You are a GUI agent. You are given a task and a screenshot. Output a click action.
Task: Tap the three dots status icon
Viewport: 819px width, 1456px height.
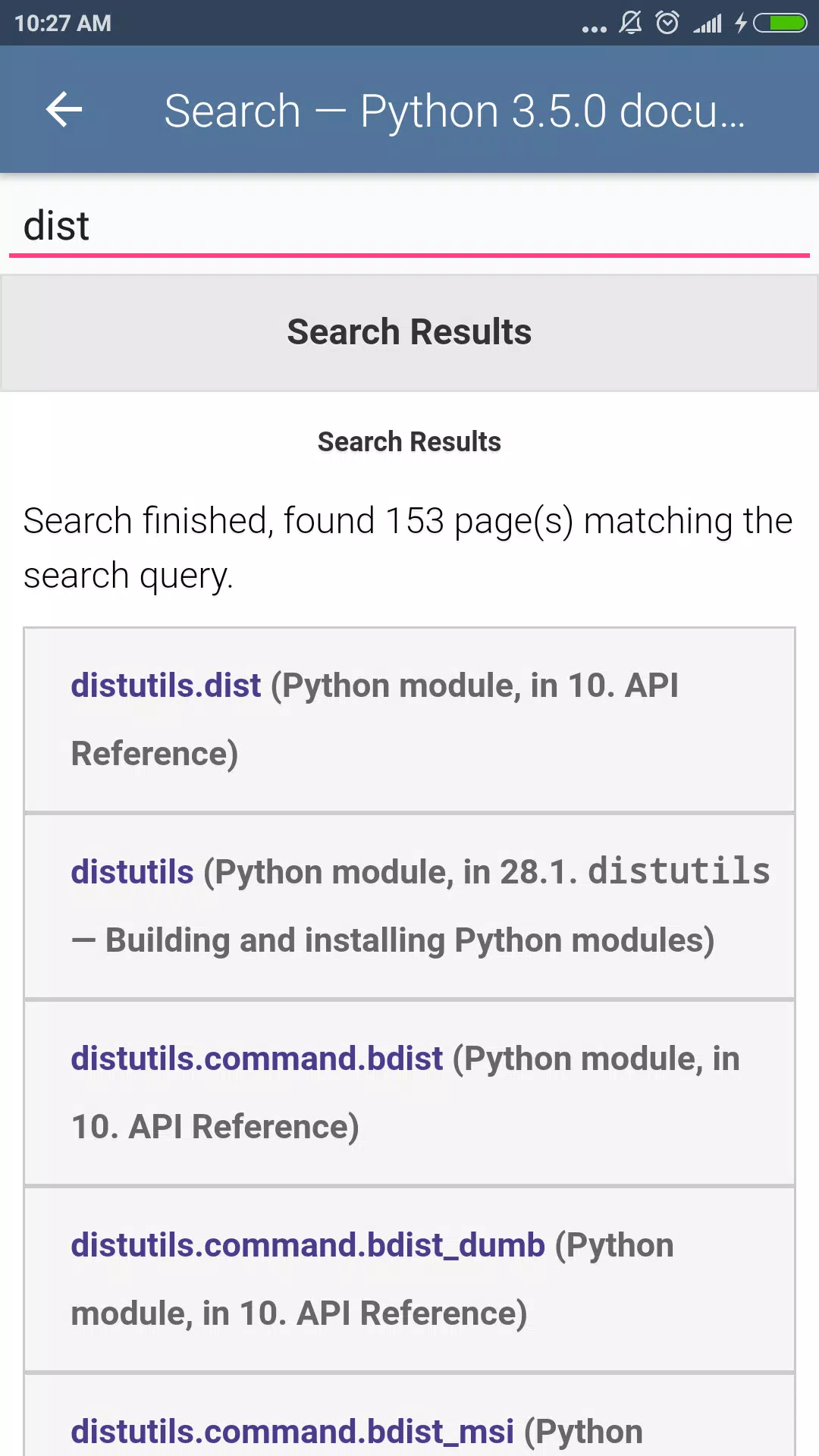point(594,29)
